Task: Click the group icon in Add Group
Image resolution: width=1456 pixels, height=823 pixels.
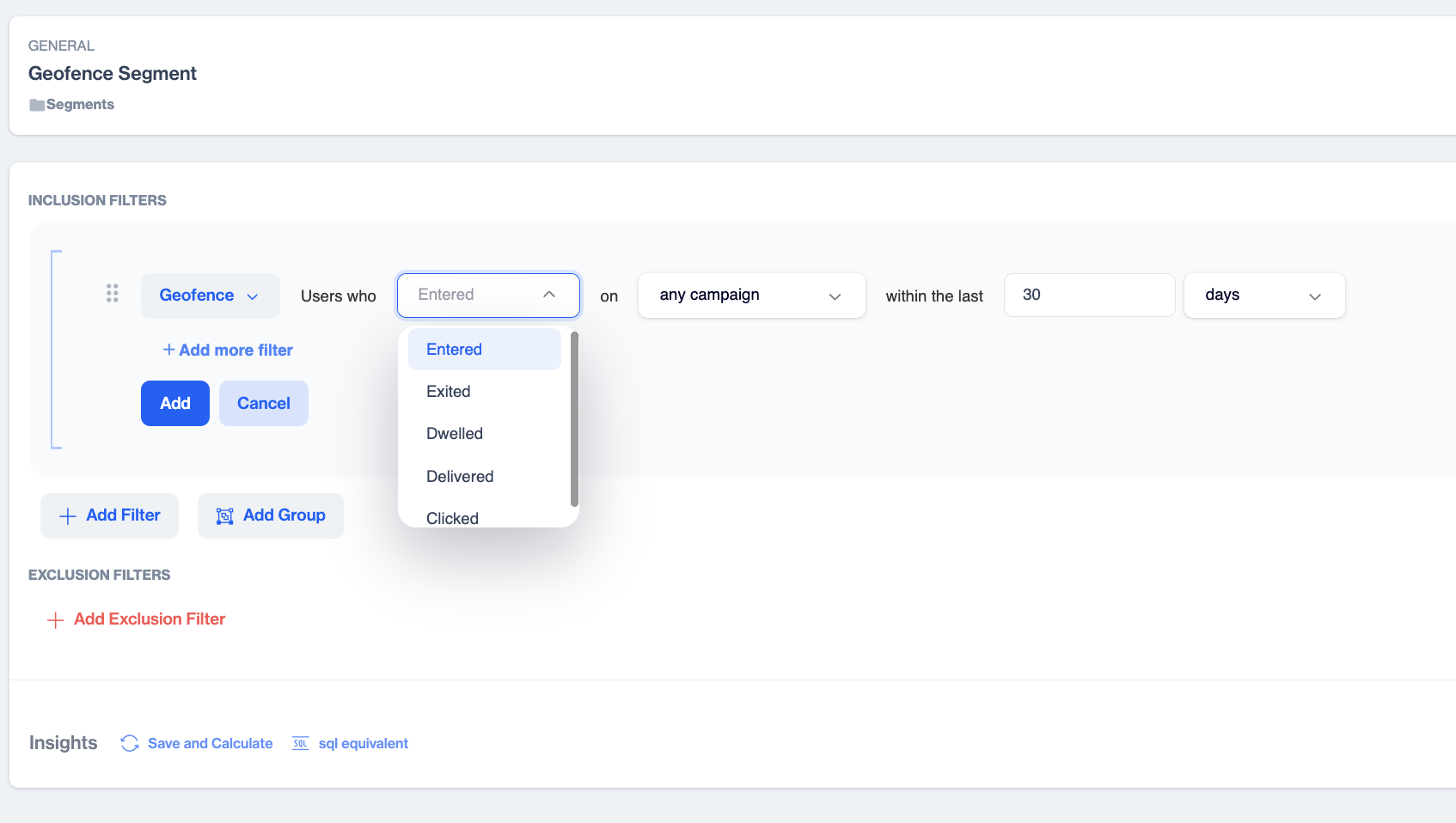Action: [x=225, y=516]
